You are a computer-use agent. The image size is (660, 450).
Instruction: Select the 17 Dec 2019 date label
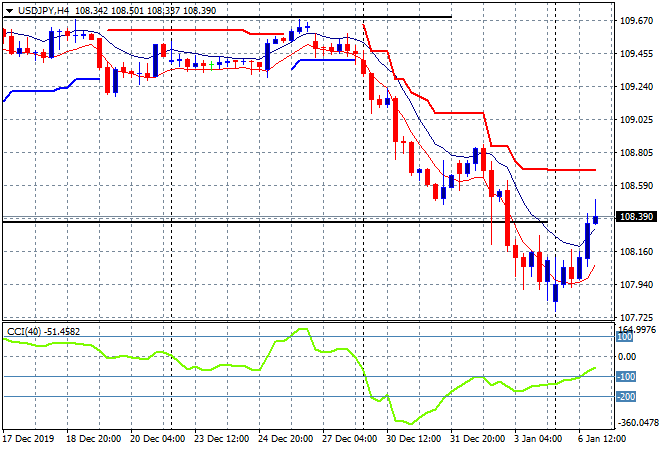coord(31,439)
